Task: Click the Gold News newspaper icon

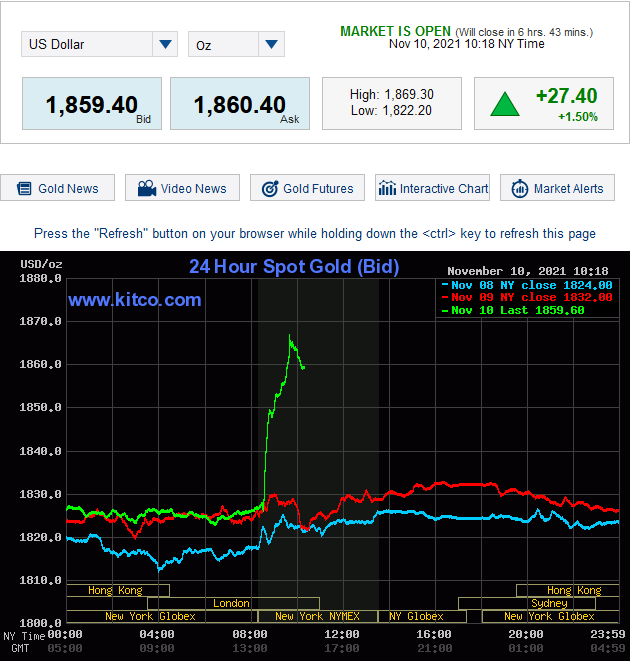Action: point(24,189)
